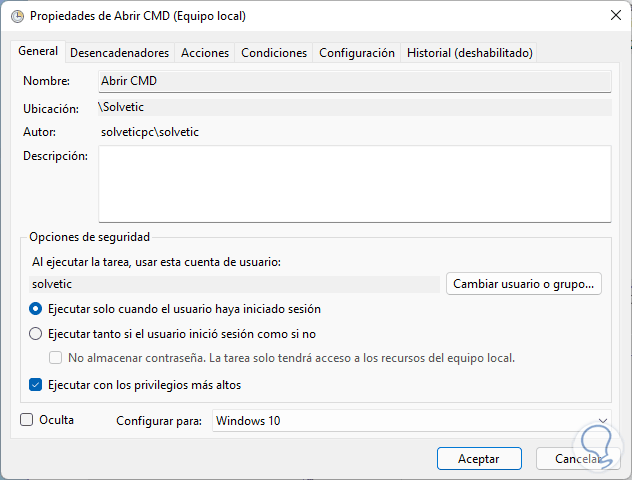The image size is (632, 480).
Task: Toggle No almacenar contraseña checkbox
Action: (x=57, y=358)
